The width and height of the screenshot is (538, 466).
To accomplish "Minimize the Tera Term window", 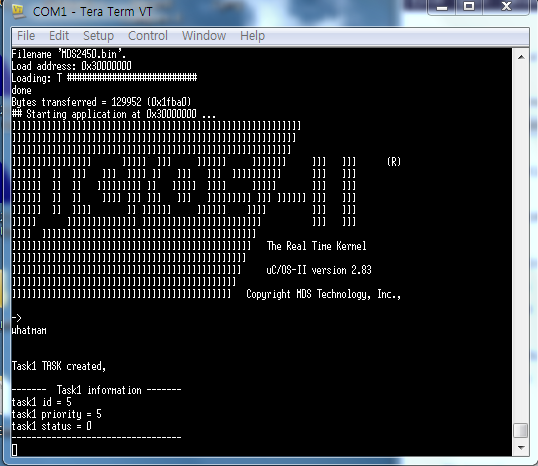I will [x=442, y=7].
